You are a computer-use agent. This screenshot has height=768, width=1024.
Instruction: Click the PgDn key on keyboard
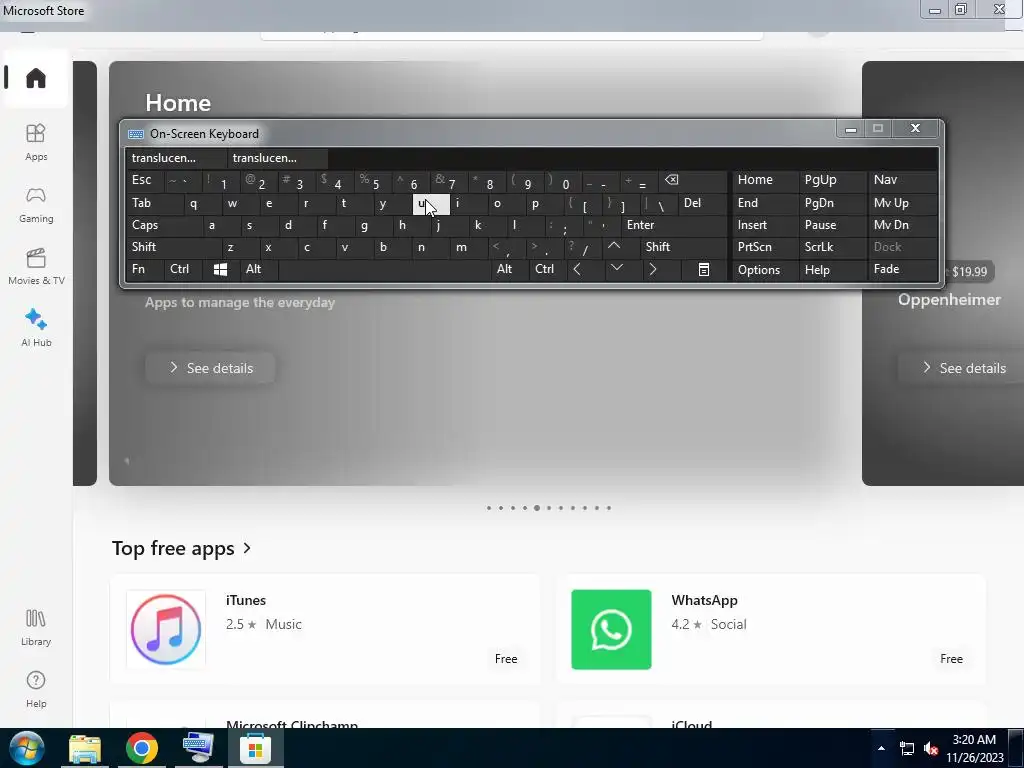(x=831, y=203)
